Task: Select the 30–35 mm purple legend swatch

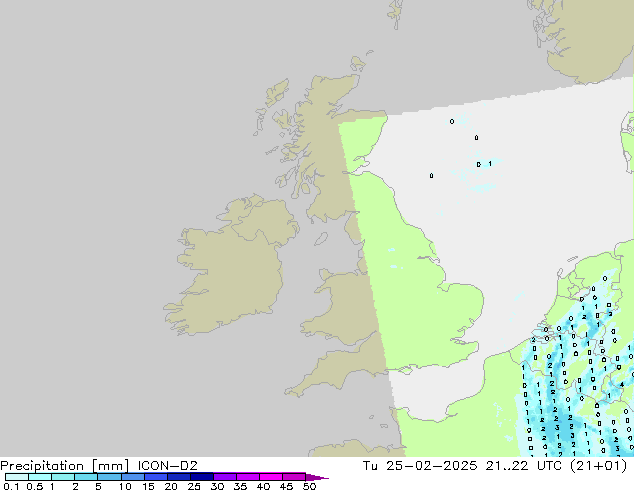Action: pyautogui.click(x=225, y=477)
